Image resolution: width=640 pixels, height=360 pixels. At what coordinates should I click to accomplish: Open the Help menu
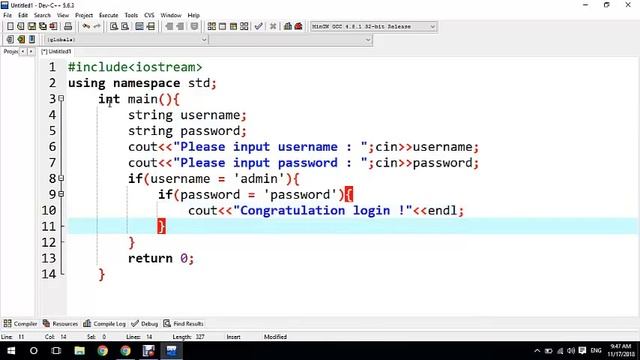coord(193,15)
